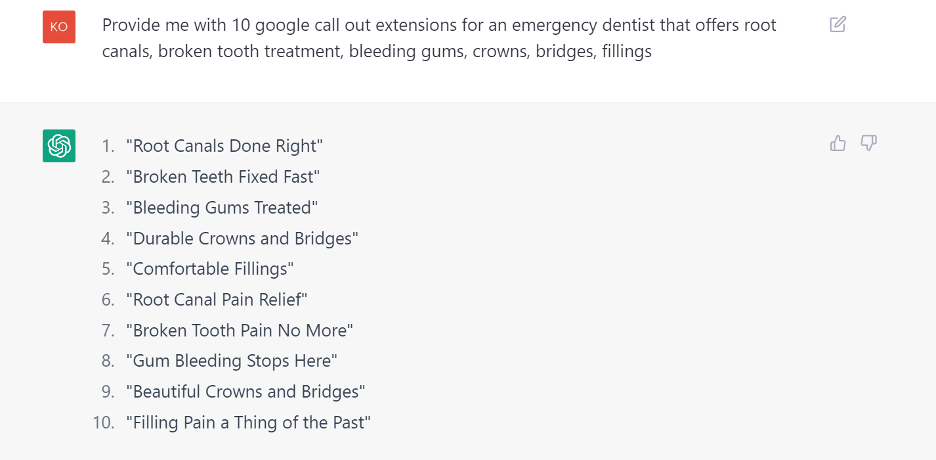The image size is (936, 460).
Task: Click the red KO user avatar
Action: coord(59,27)
